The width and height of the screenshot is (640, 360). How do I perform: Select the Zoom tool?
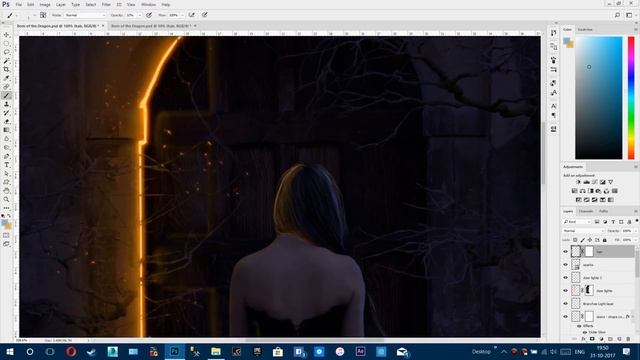point(6,199)
